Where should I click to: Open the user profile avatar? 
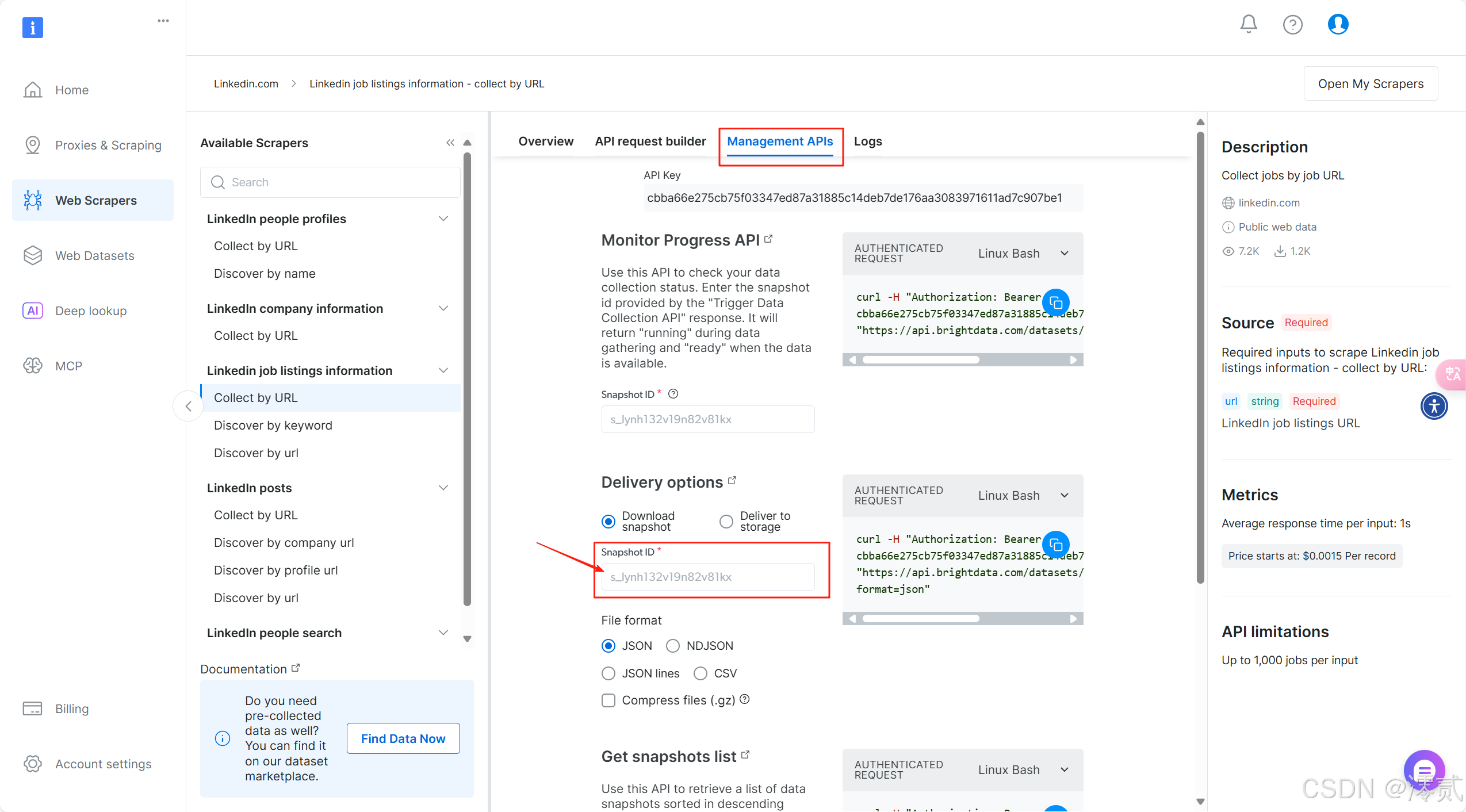click(1338, 24)
